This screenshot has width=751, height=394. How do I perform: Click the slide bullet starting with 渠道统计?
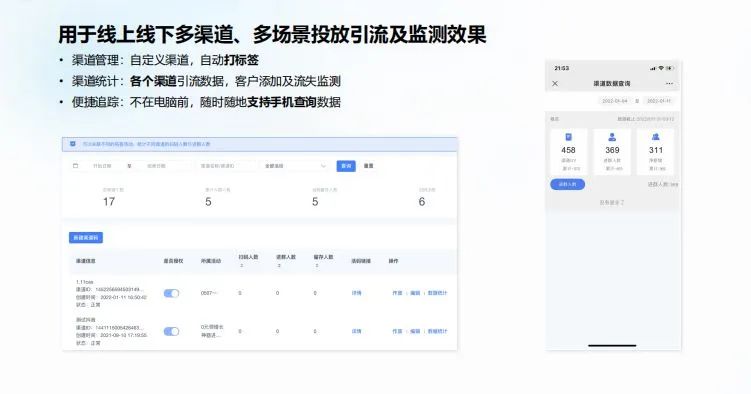point(206,81)
